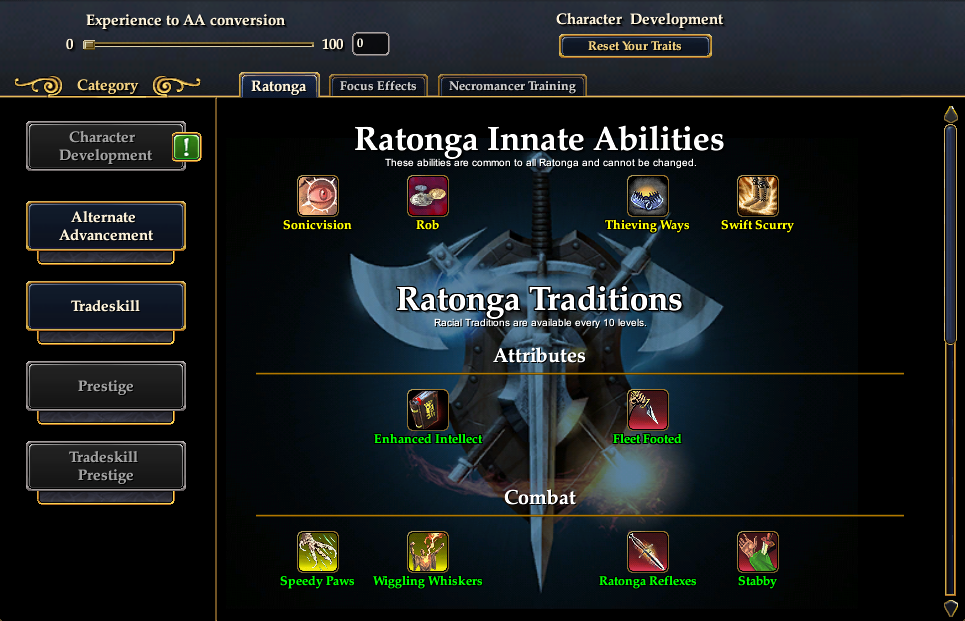Click the scrollbar down arrow

pyautogui.click(x=951, y=607)
